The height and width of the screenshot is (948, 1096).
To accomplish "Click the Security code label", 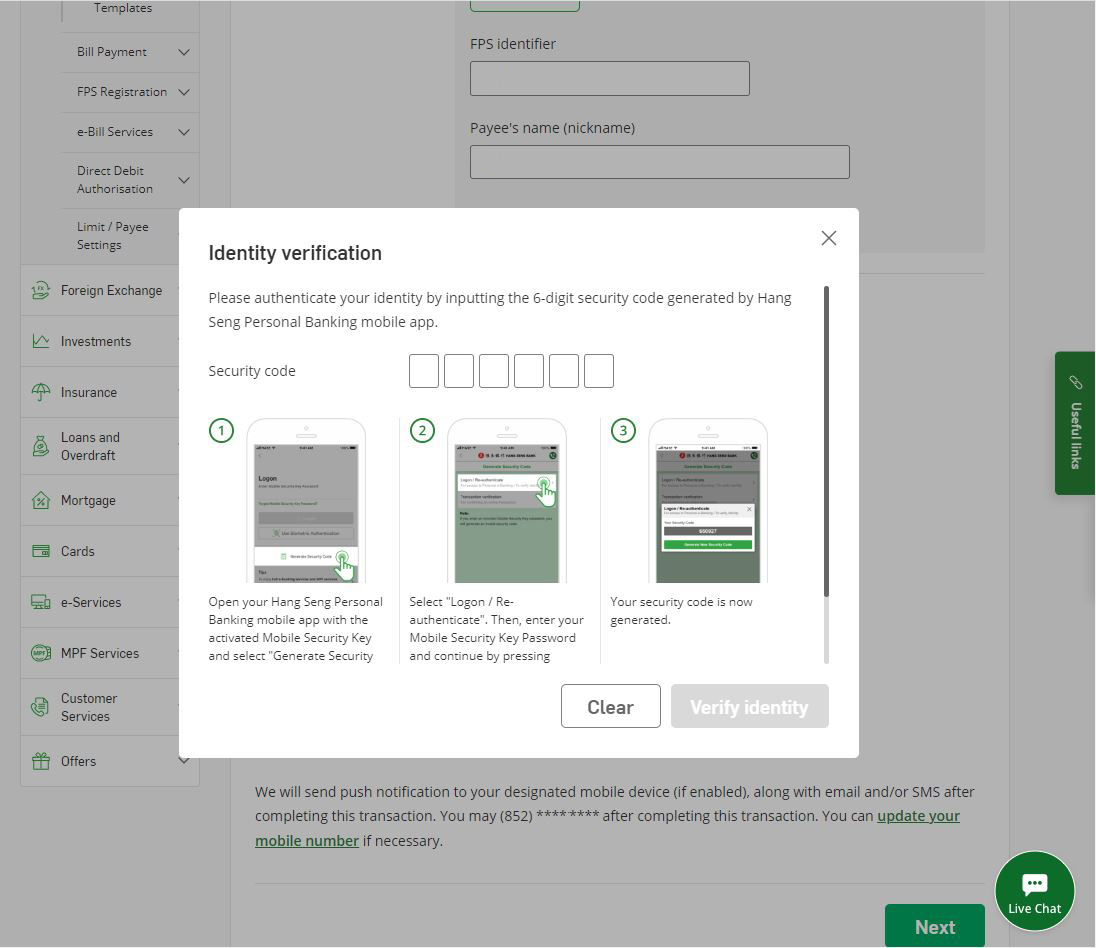I will tap(252, 371).
